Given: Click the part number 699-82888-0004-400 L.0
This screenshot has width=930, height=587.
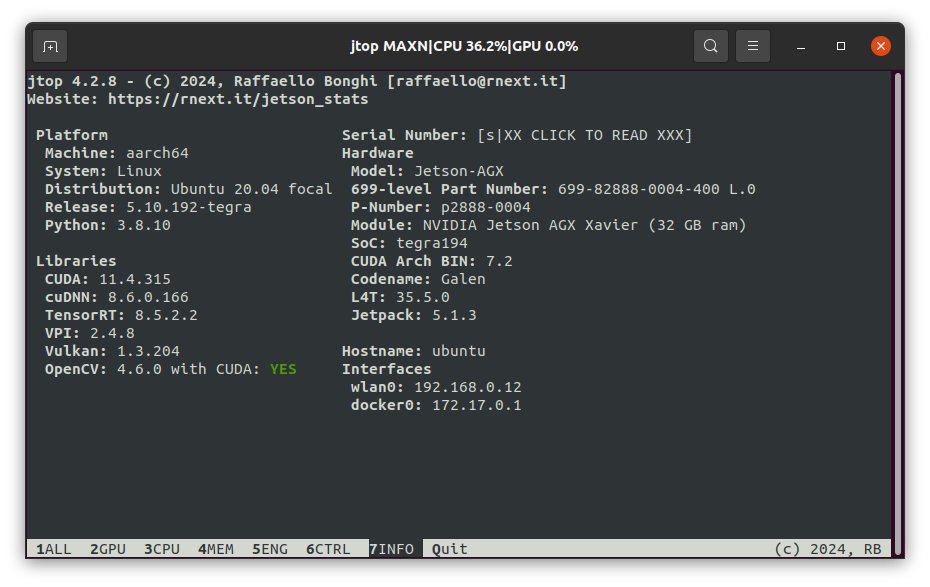Looking at the screenshot, I should (x=657, y=189).
